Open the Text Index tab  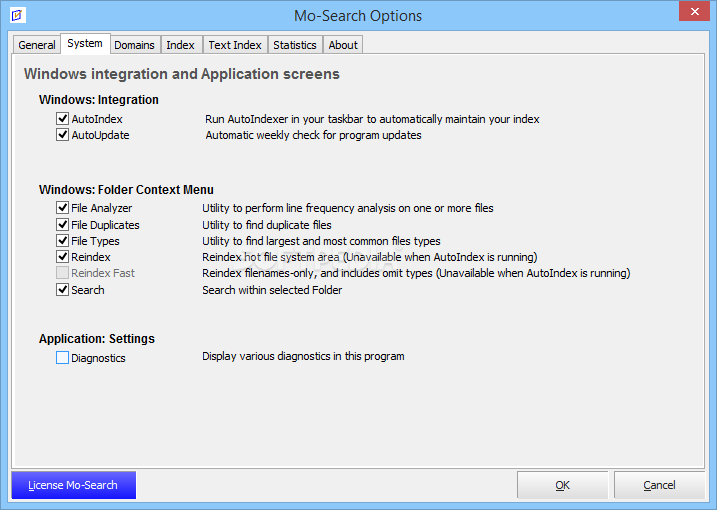pos(235,45)
